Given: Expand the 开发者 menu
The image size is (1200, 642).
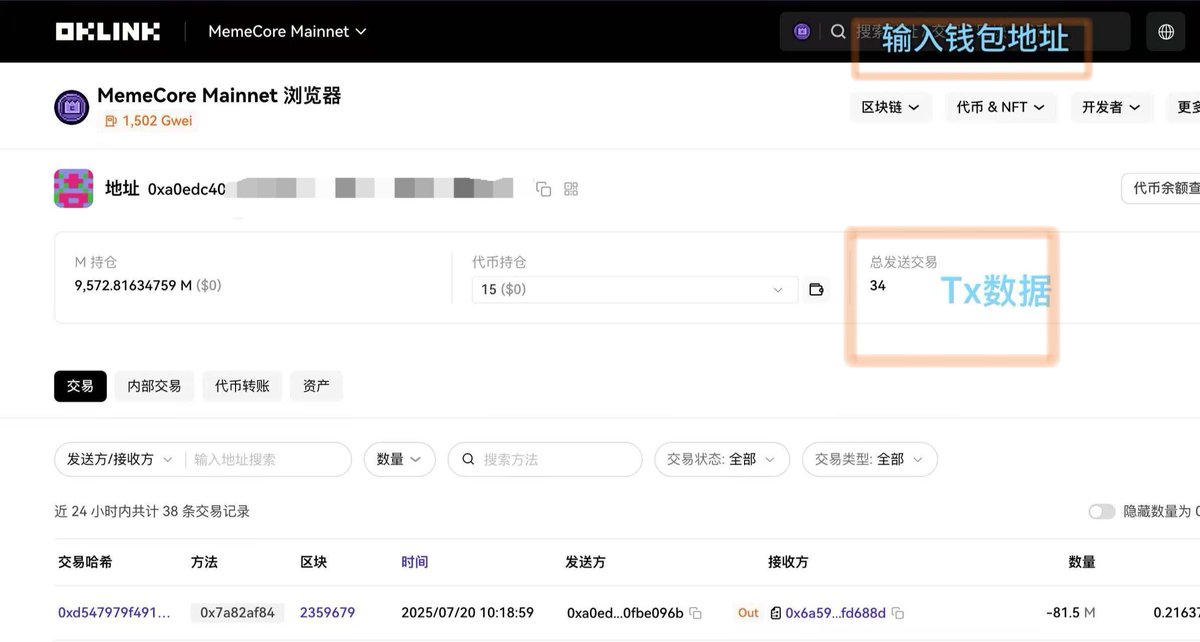Looking at the screenshot, I should (1112, 107).
